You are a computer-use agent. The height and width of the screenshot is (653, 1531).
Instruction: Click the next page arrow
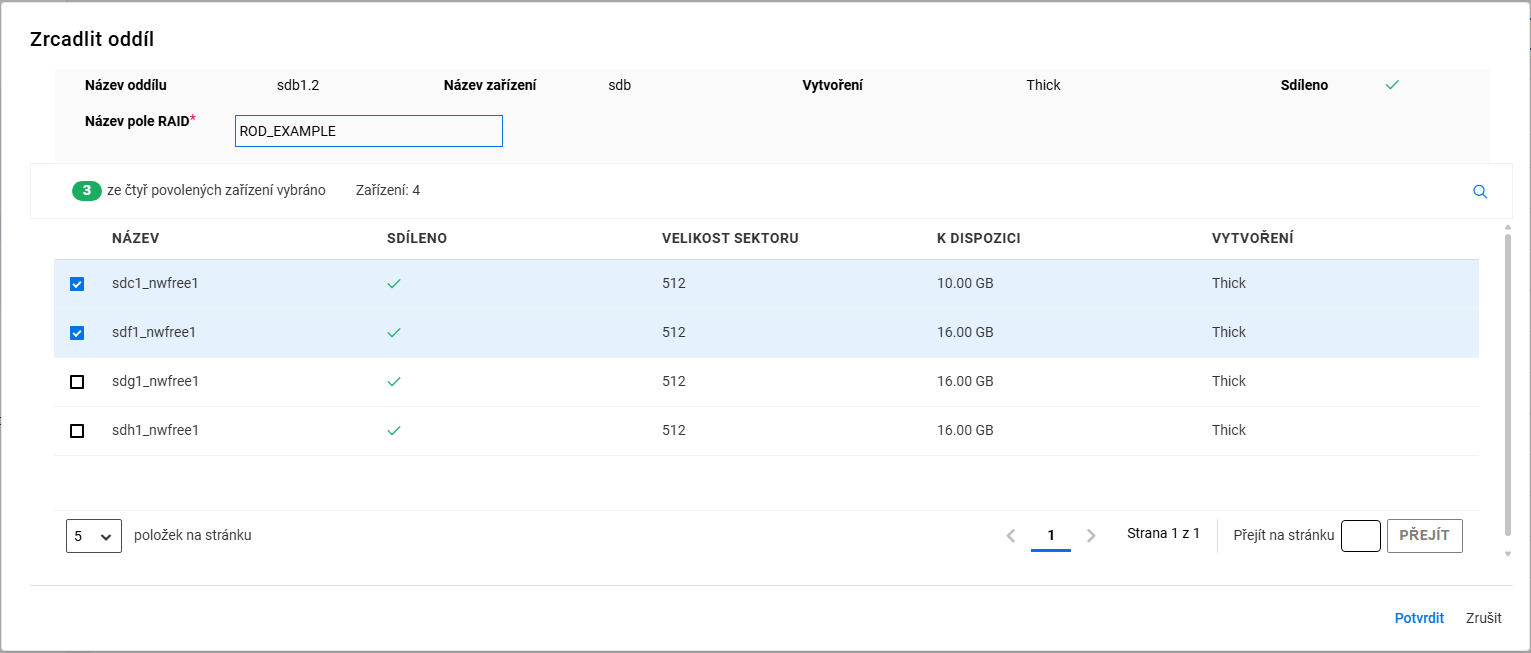tap(1091, 536)
